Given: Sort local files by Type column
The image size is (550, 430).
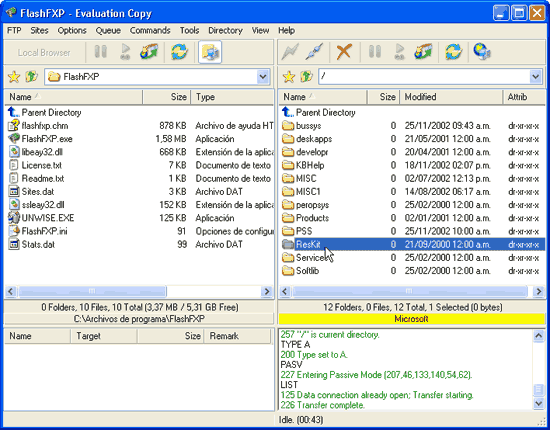Looking at the screenshot, I should [232, 97].
